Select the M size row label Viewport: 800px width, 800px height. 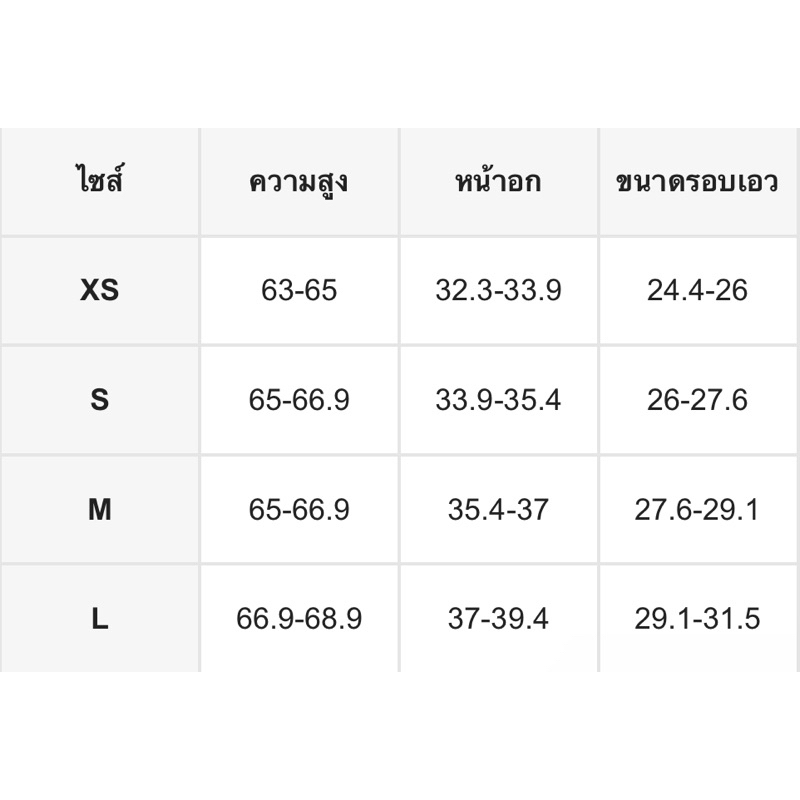(99, 509)
